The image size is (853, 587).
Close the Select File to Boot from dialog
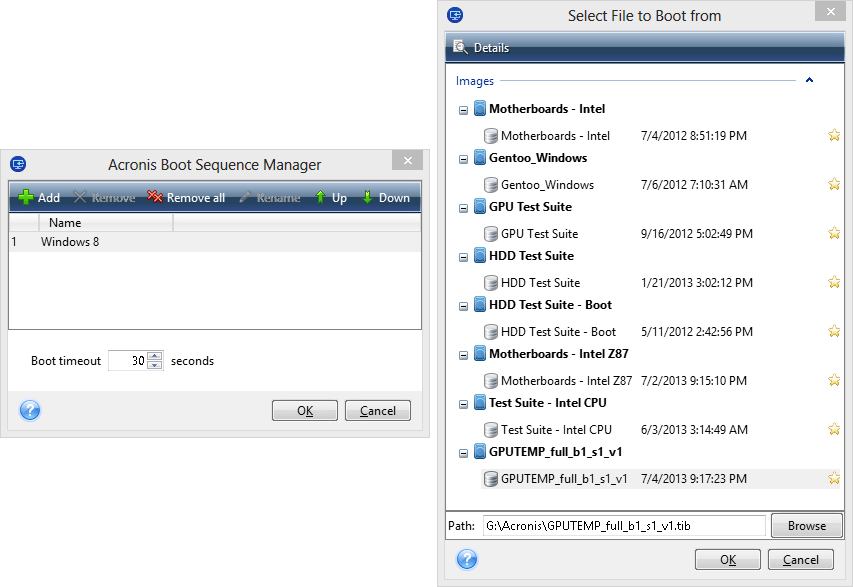pos(830,11)
